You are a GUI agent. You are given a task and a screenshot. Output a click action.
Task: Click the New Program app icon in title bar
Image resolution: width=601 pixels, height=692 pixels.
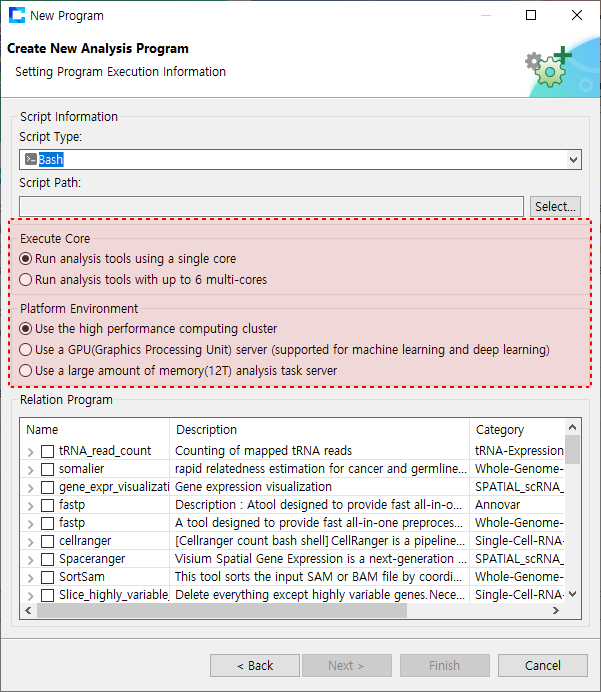(x=17, y=15)
